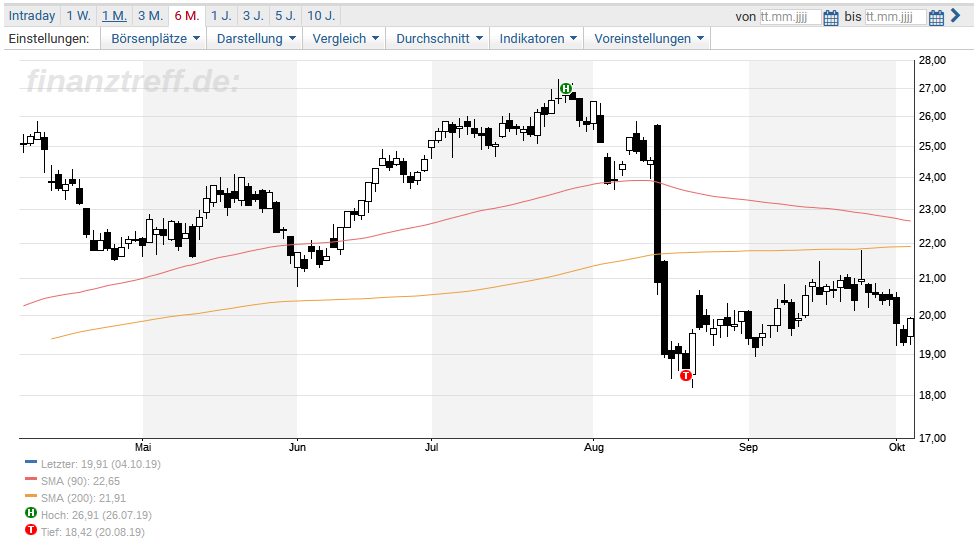Select the 1 M. time range tab
The width and height of the screenshot is (980, 541).
[x=114, y=16]
